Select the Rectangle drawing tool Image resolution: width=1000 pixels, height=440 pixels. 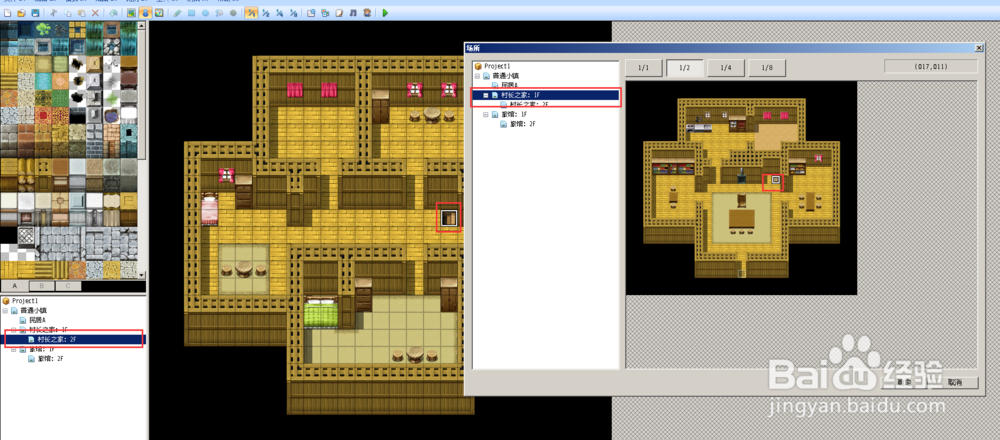[x=191, y=13]
